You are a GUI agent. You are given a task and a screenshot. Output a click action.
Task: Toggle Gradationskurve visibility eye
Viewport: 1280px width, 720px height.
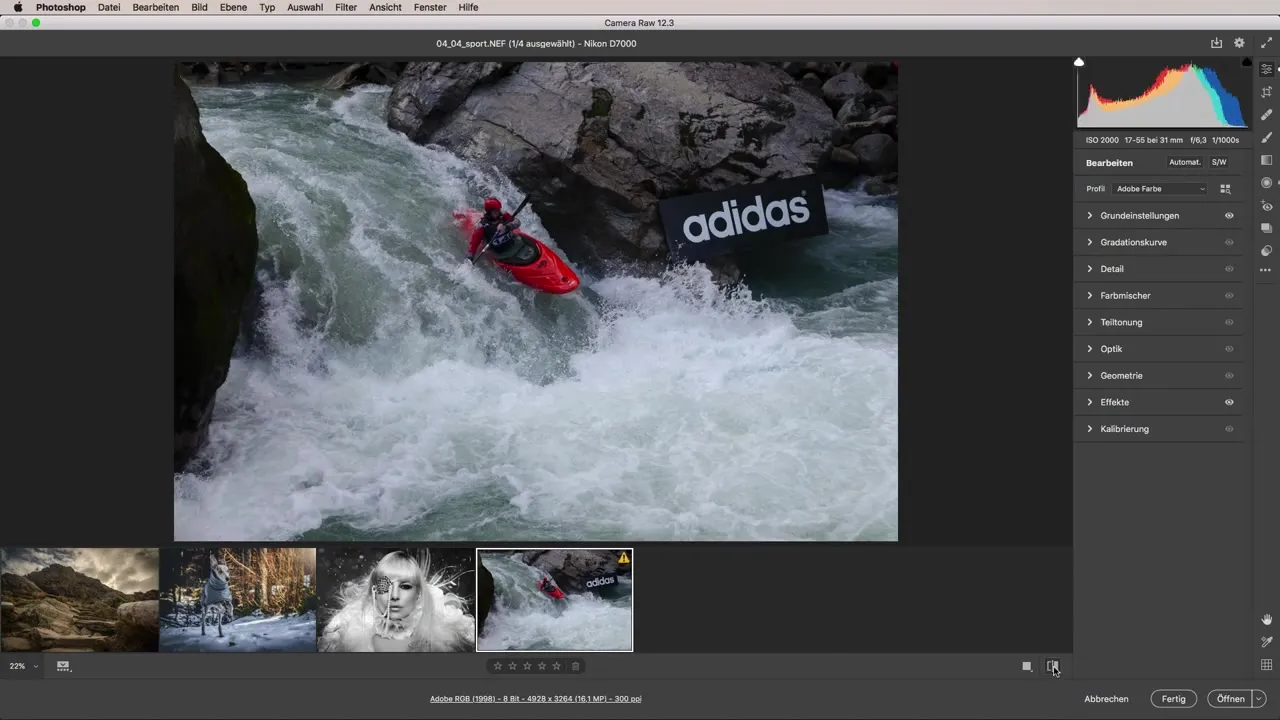click(1229, 242)
